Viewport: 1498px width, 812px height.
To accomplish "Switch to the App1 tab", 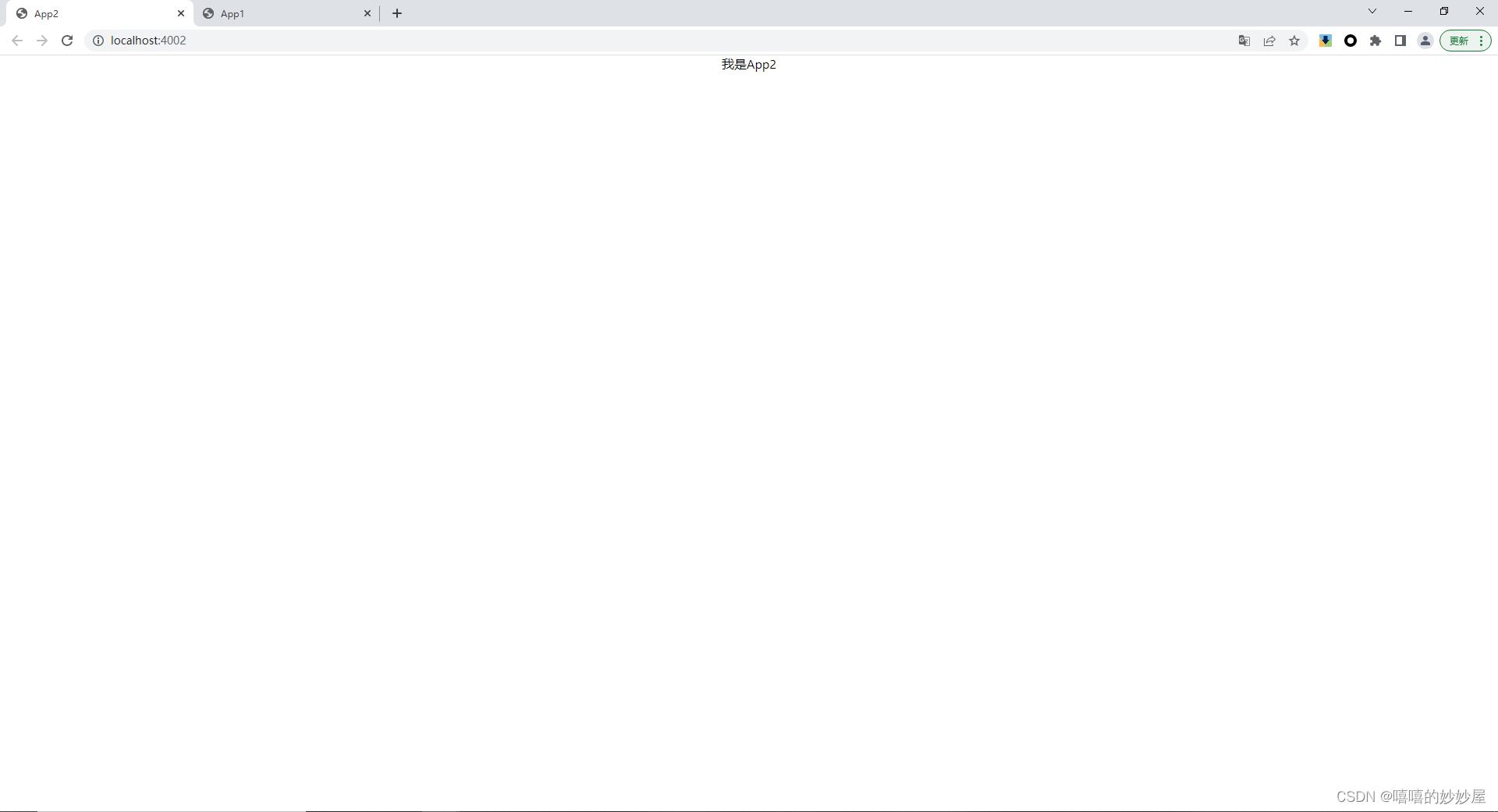I will coord(232,13).
